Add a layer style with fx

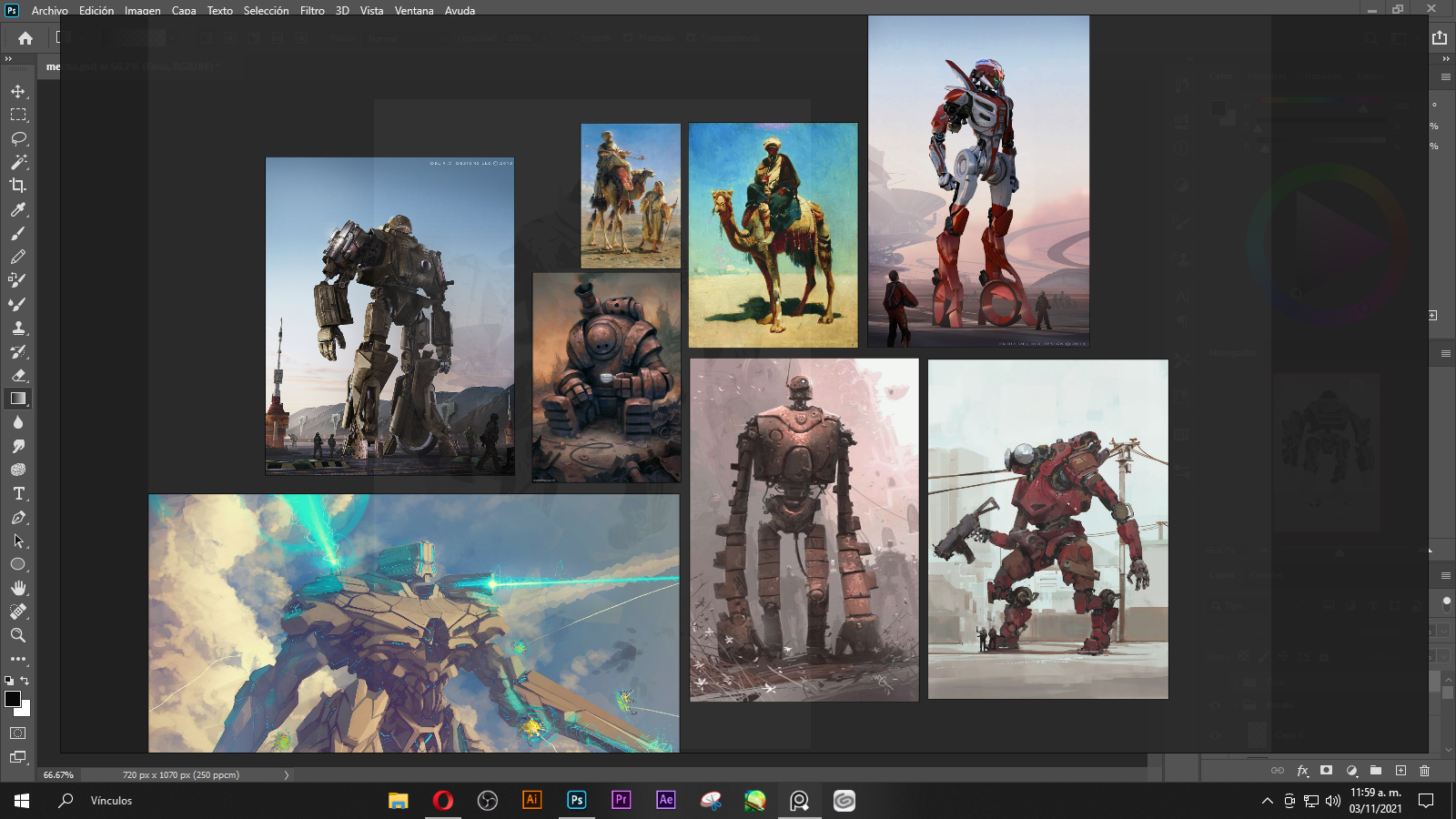click(1302, 771)
